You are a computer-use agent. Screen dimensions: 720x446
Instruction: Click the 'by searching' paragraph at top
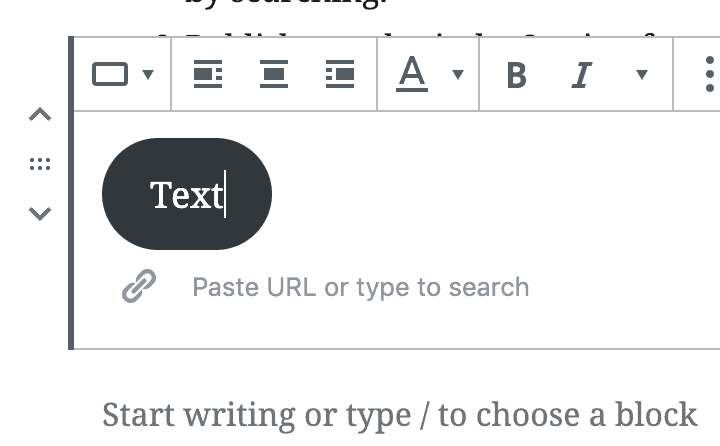coord(287,4)
